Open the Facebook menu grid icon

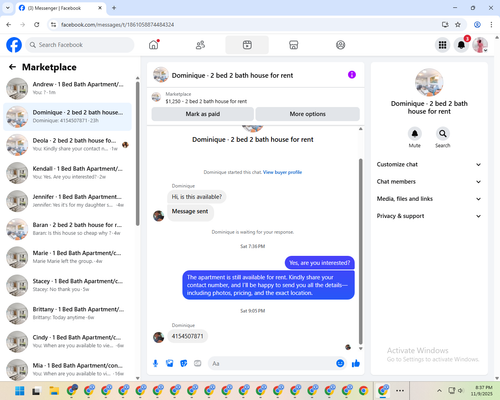coord(442,45)
